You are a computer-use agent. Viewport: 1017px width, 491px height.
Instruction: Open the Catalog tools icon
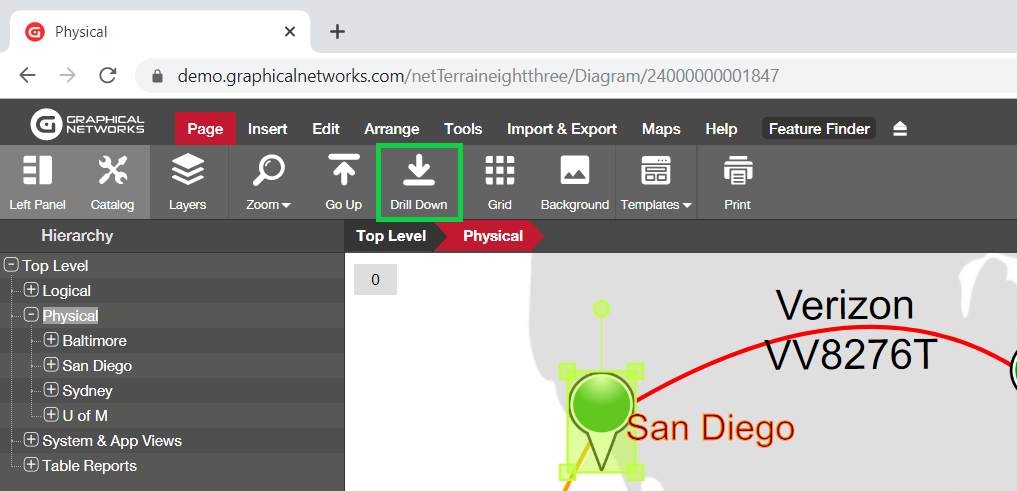[112, 171]
